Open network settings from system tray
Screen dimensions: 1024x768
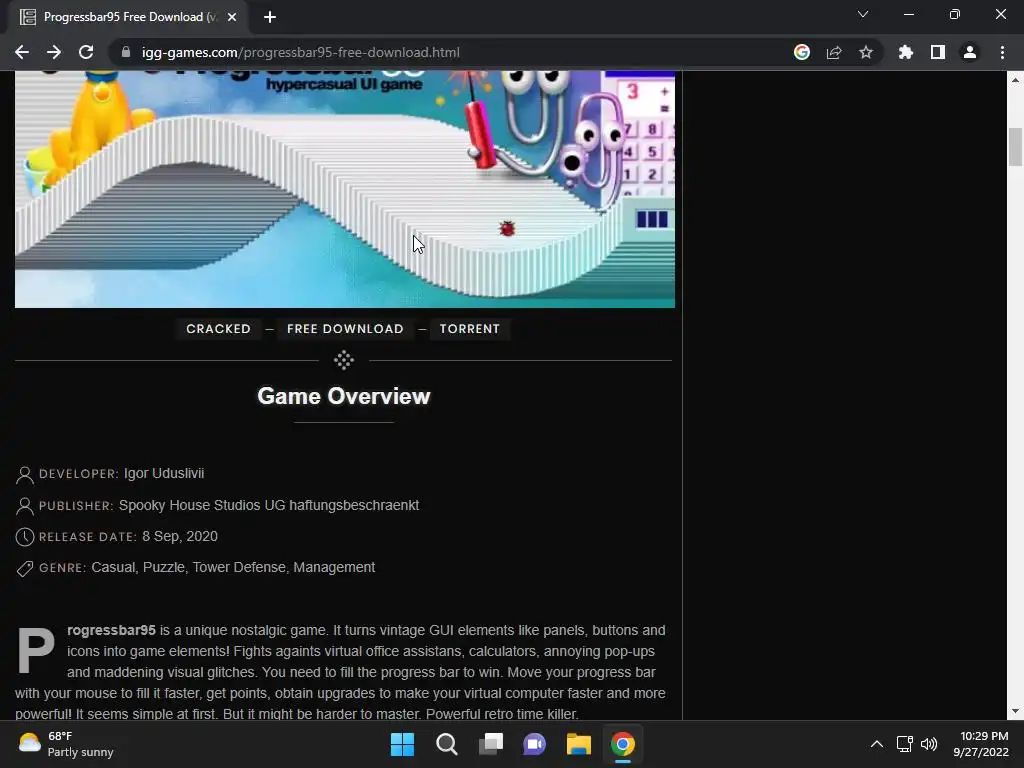[904, 744]
